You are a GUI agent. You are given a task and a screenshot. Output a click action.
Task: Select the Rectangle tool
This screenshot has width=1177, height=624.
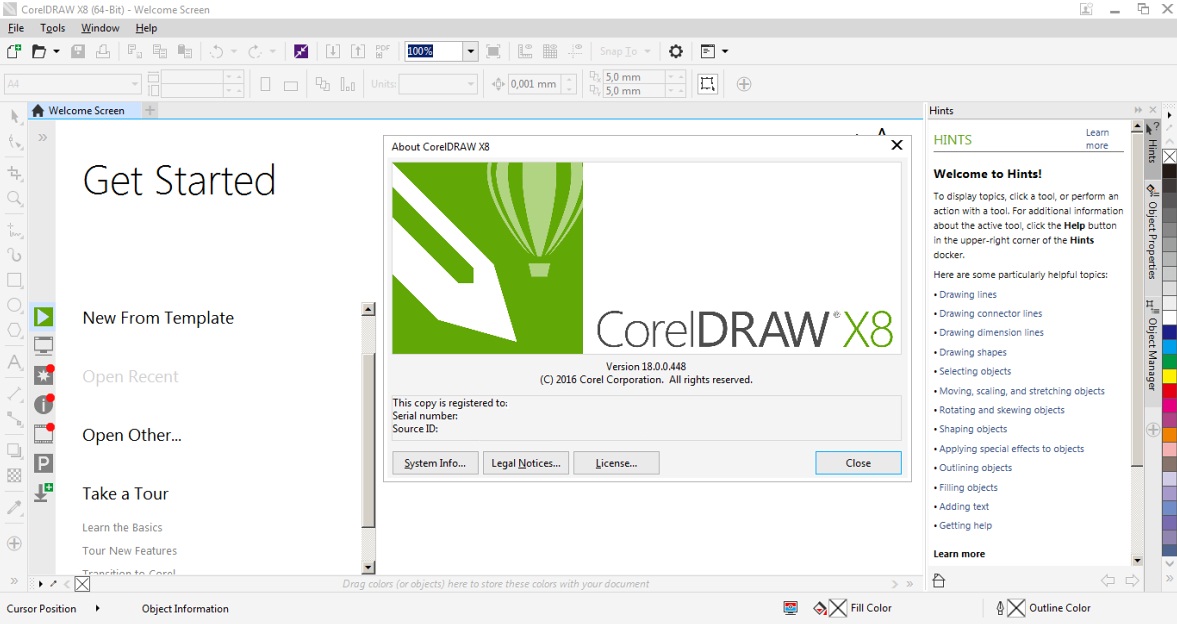click(x=14, y=281)
